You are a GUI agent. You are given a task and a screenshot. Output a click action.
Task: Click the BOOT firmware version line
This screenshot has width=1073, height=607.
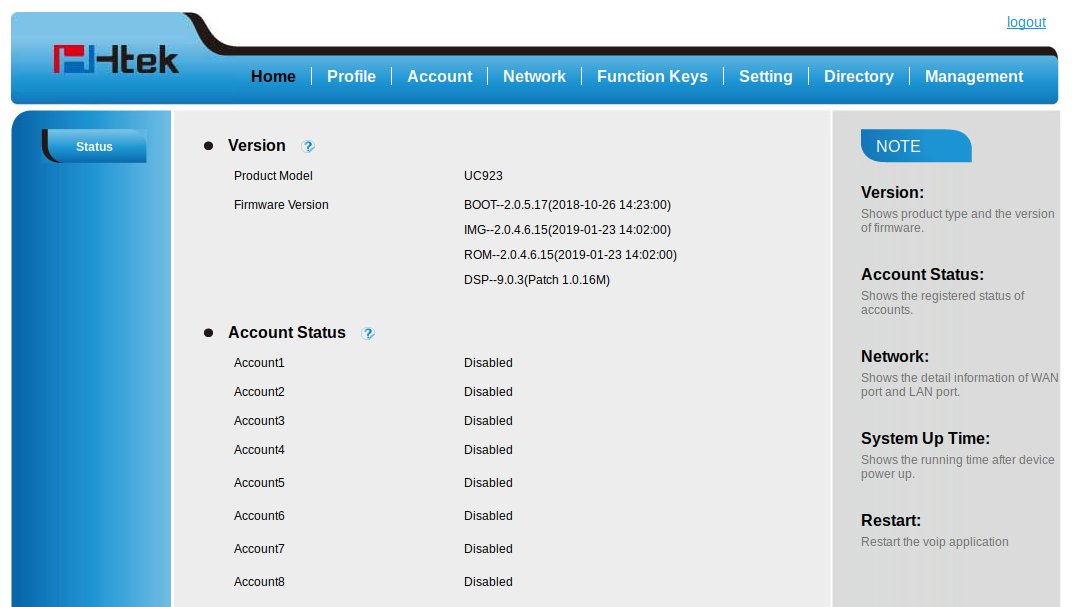[567, 205]
